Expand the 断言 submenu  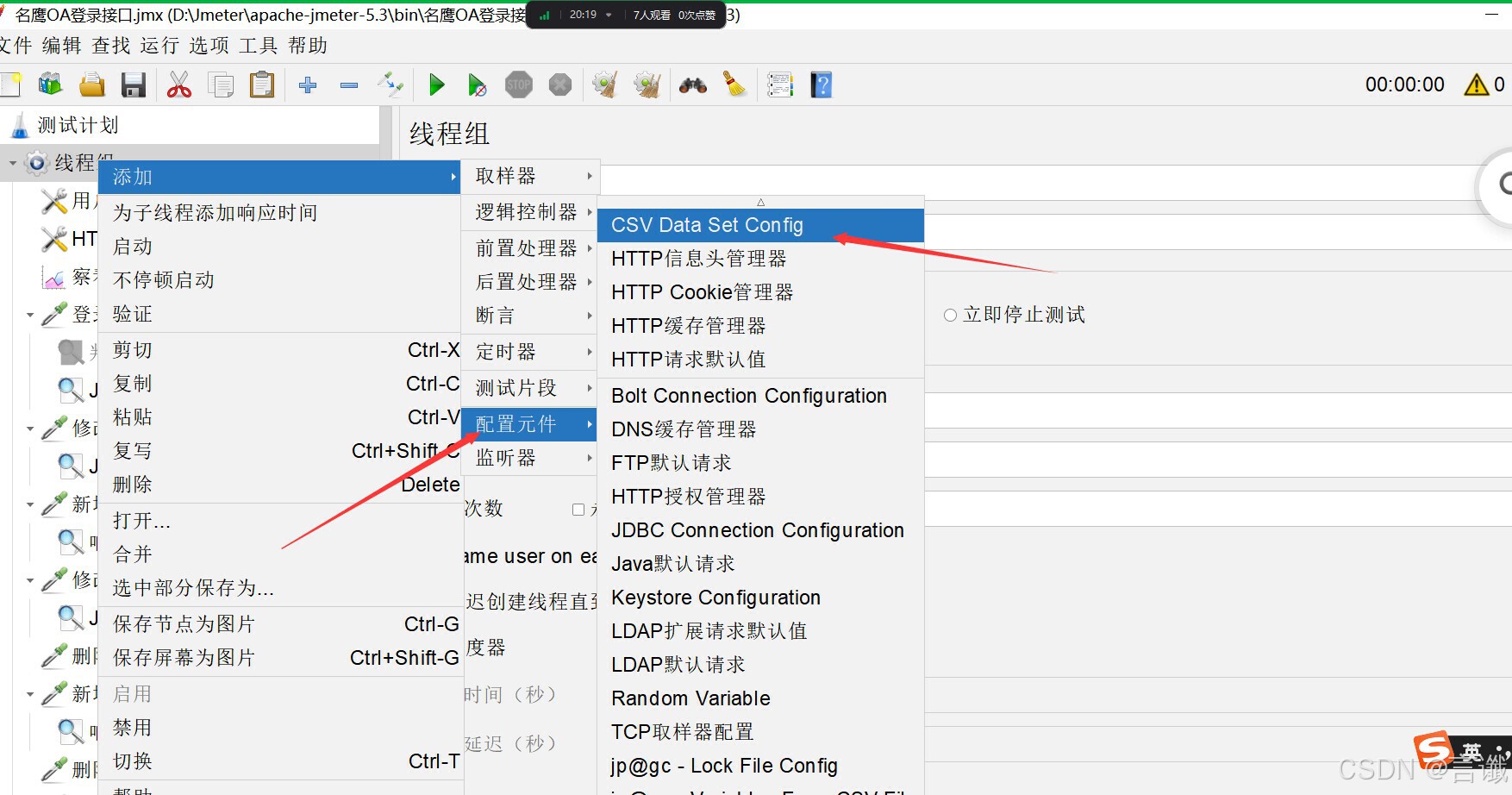[530, 316]
